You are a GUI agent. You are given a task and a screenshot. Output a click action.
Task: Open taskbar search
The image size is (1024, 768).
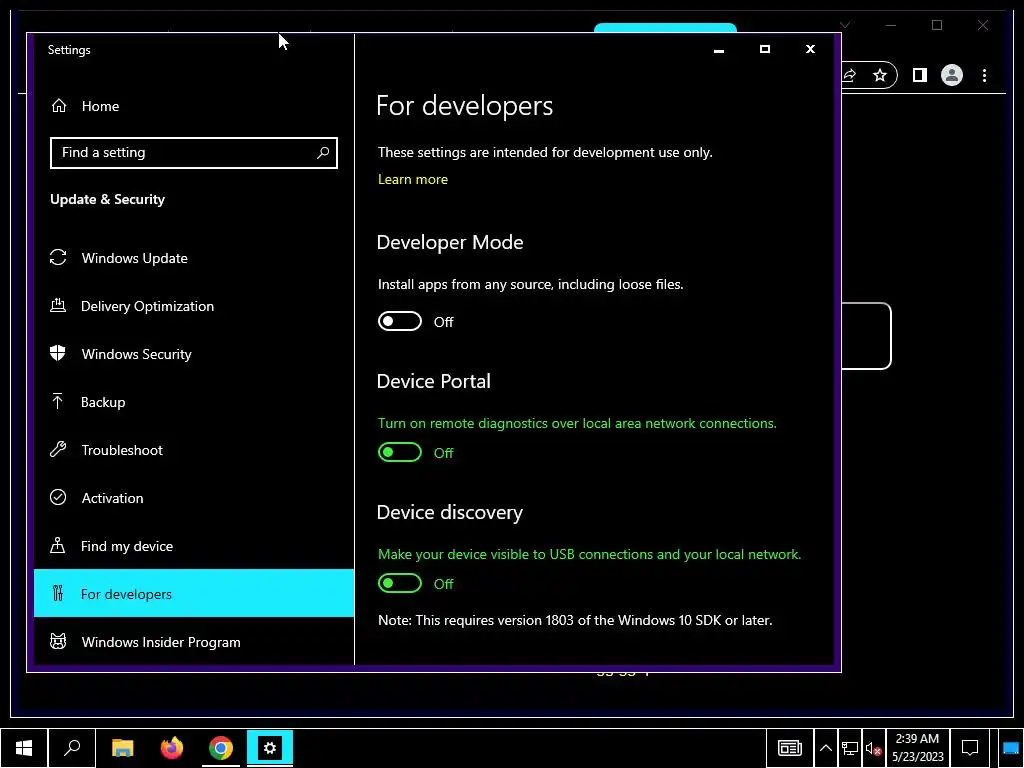[x=72, y=748]
